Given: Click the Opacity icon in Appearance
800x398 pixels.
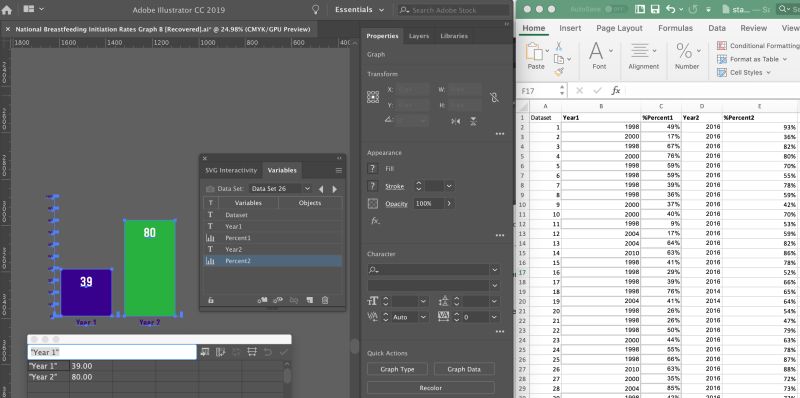Looking at the screenshot, I should [x=373, y=204].
